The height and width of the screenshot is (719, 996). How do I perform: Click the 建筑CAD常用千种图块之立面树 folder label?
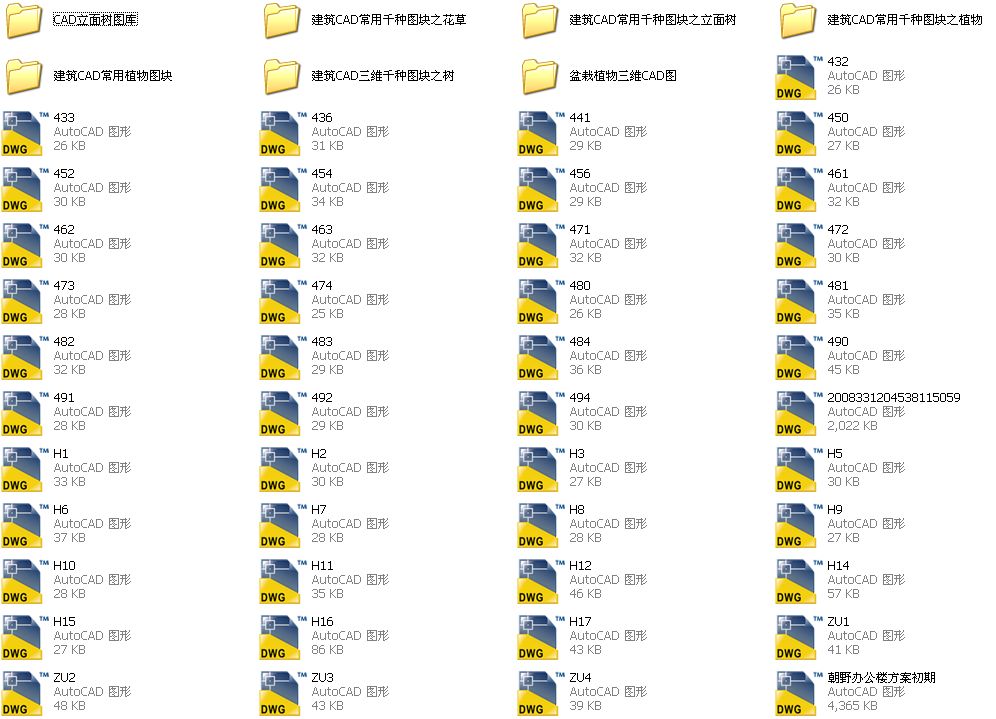click(x=652, y=20)
